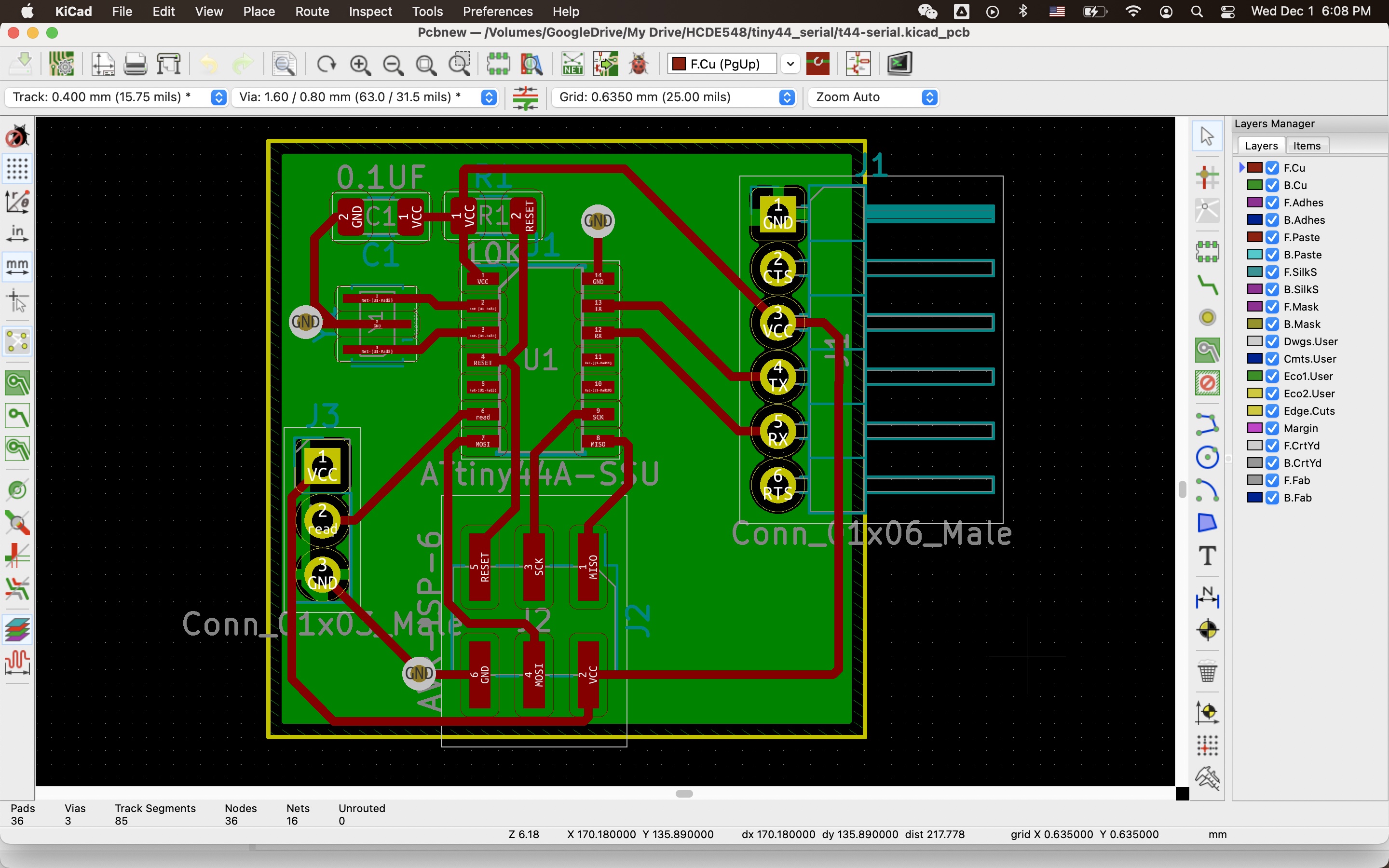The image size is (1389, 868).
Task: Toggle F.Cu layer visibility checkbox
Action: pyautogui.click(x=1272, y=168)
